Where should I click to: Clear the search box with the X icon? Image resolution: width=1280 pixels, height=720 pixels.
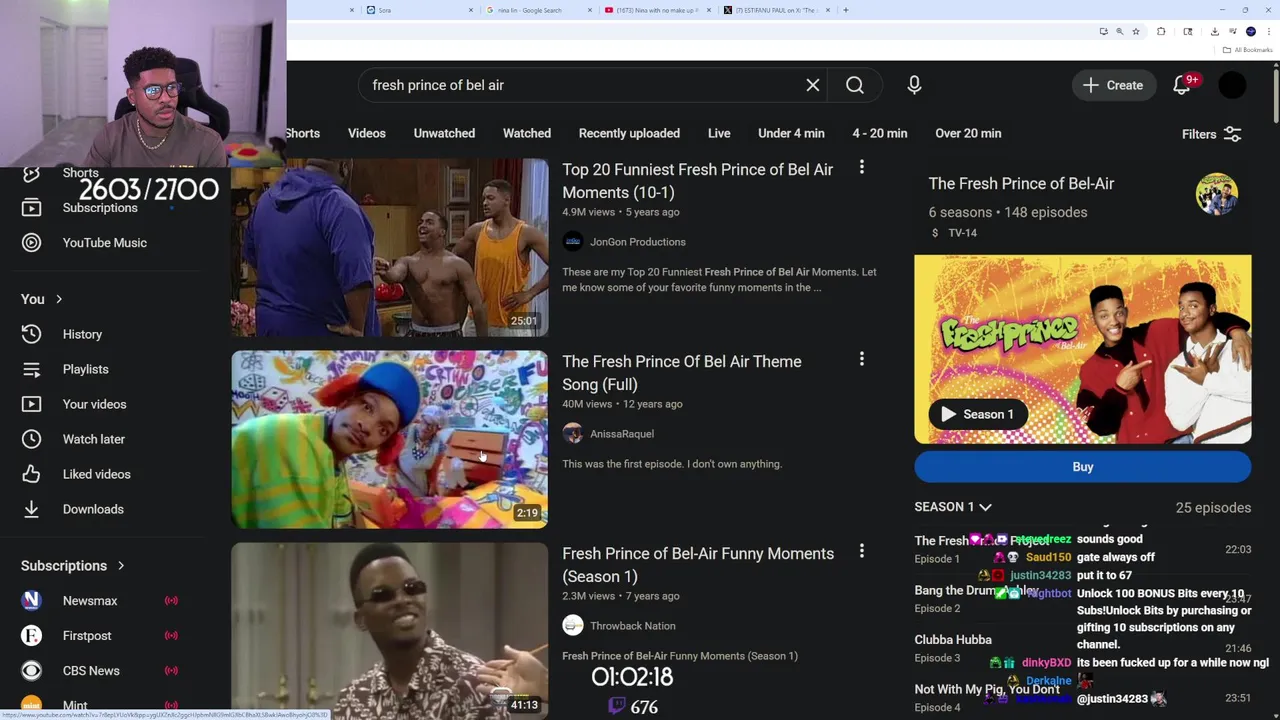click(x=813, y=85)
